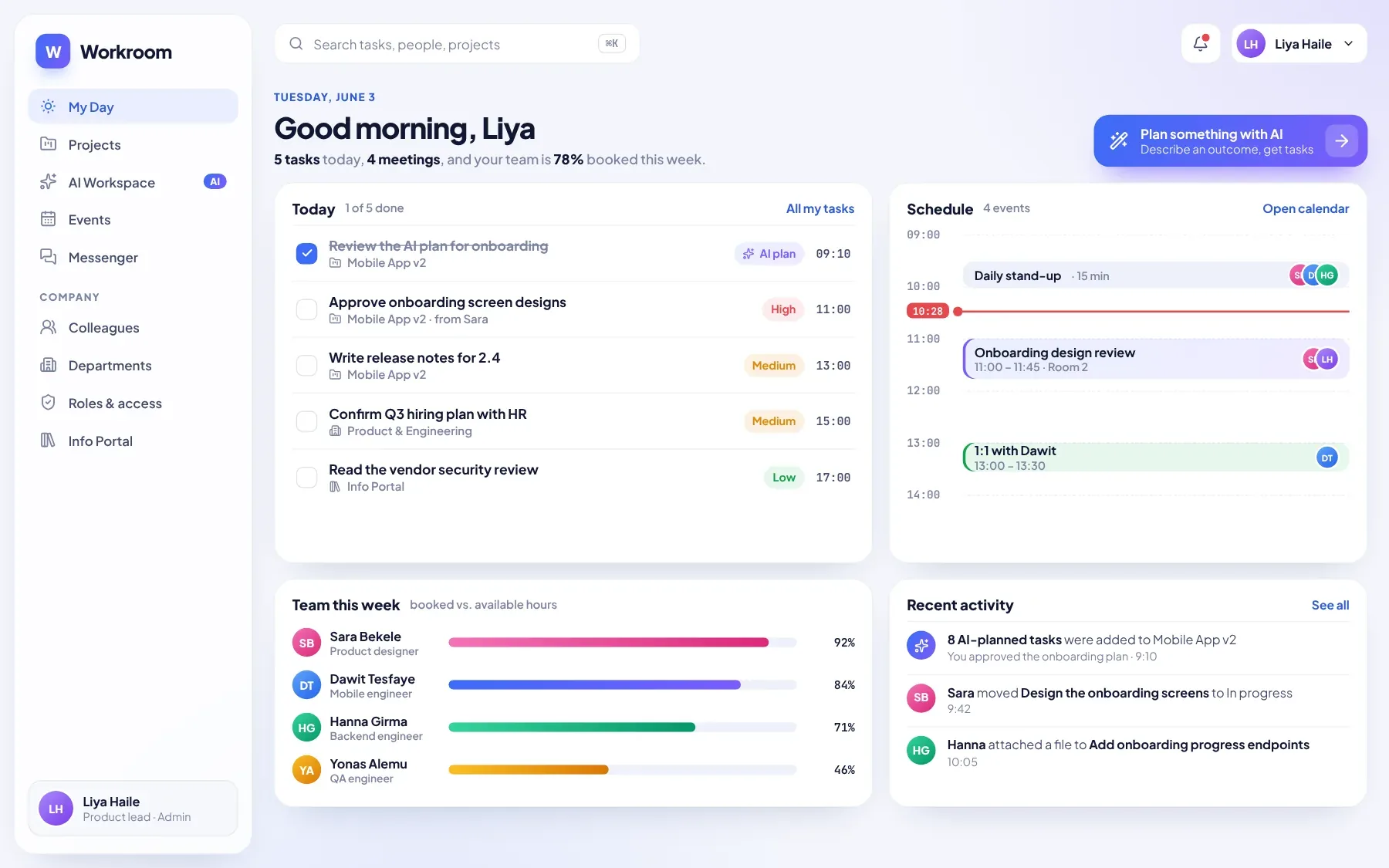The image size is (1389, 868).
Task: Expand the Liya Haile account dropdown chevron
Action: (1348, 44)
